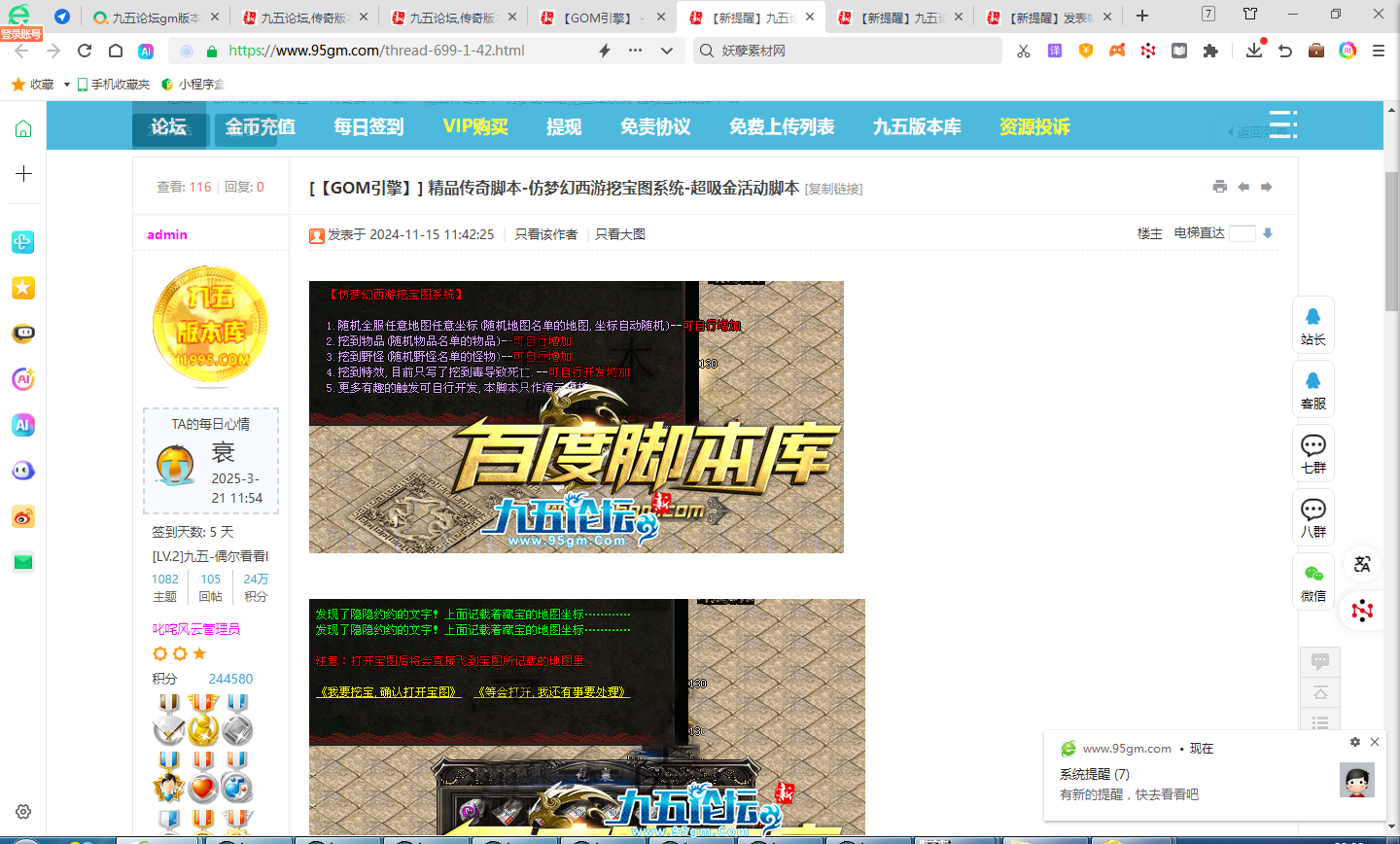The width and height of the screenshot is (1400, 844).
Task: Open green mail icon in sidebar
Action: click(x=23, y=562)
